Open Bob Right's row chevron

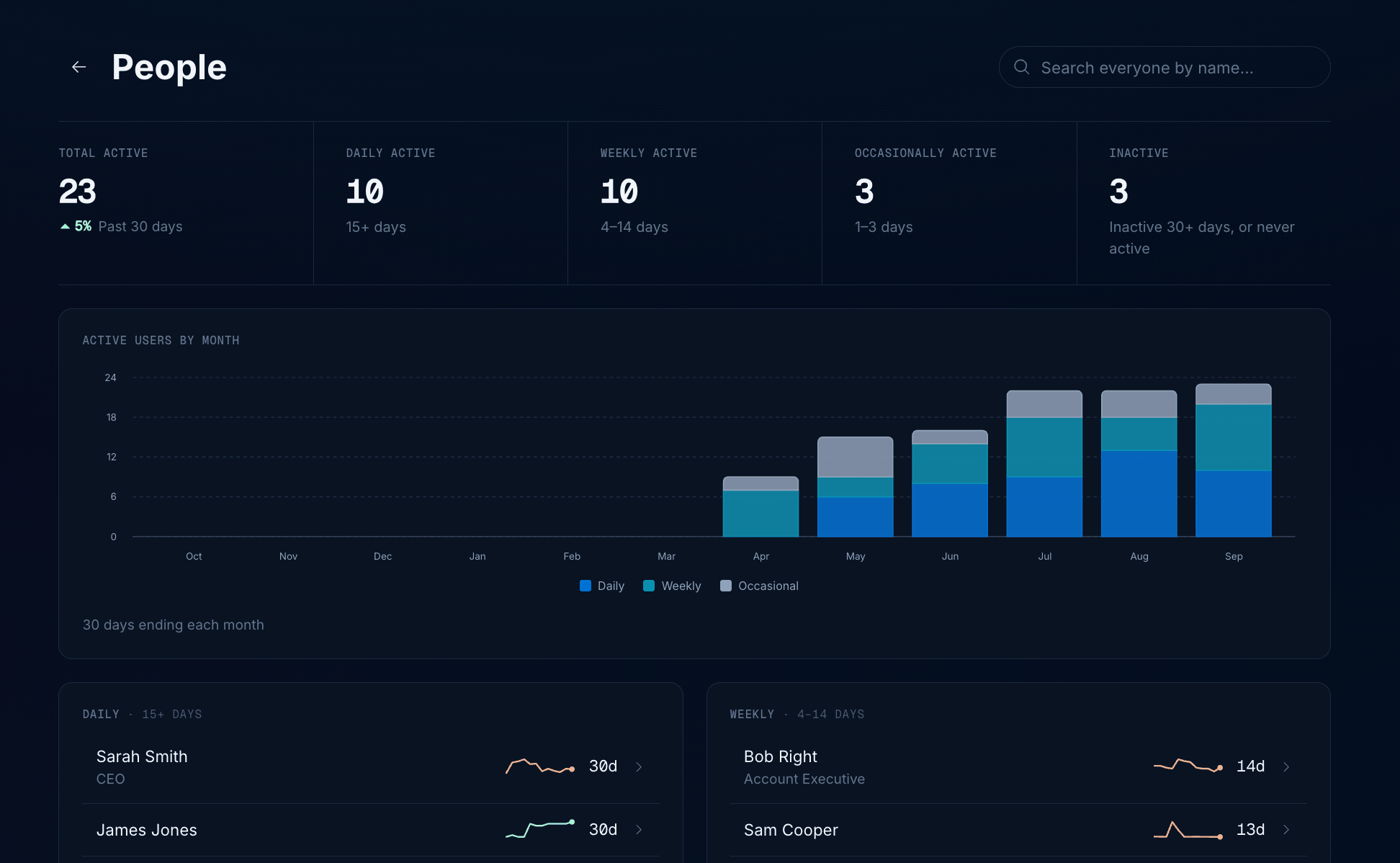point(1286,766)
